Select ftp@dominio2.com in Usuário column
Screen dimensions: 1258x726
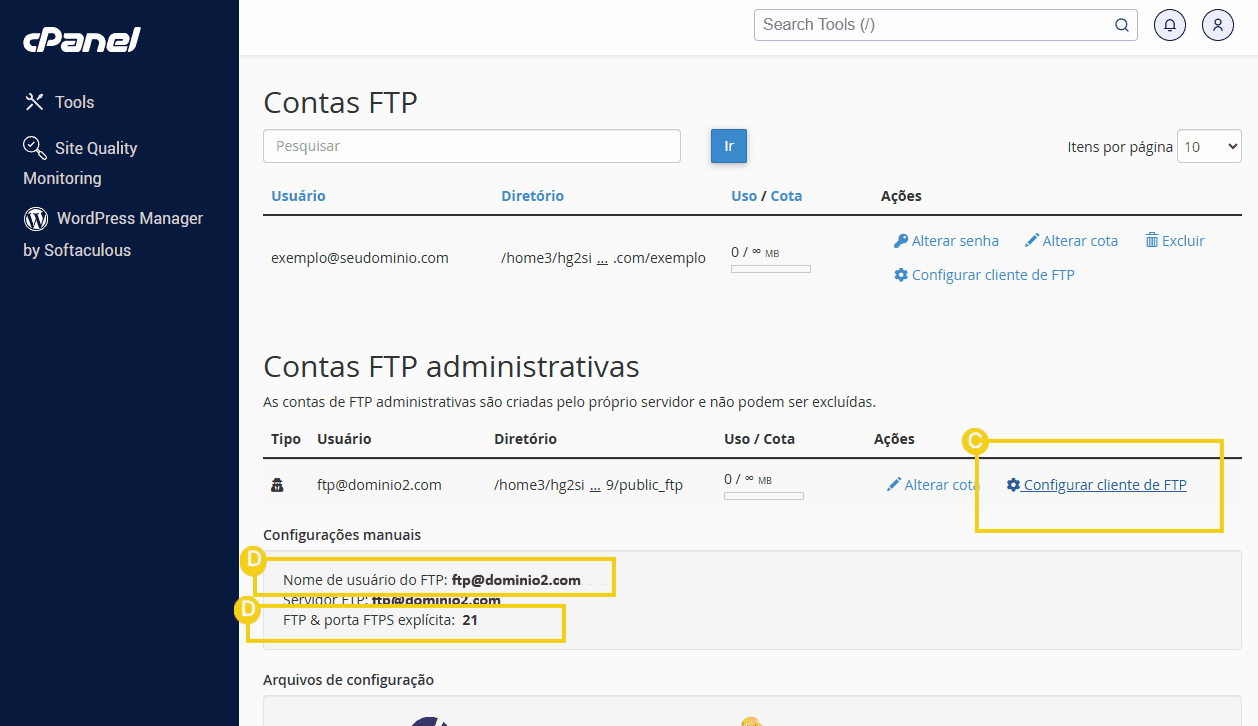pos(379,485)
